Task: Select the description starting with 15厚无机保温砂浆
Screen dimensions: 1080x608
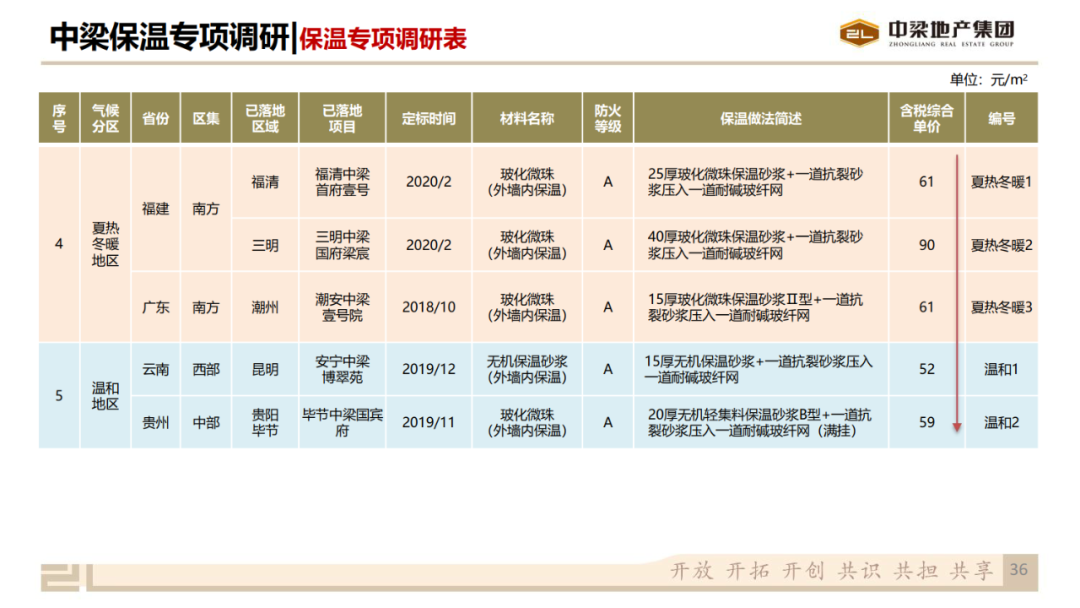Action: pos(761,369)
